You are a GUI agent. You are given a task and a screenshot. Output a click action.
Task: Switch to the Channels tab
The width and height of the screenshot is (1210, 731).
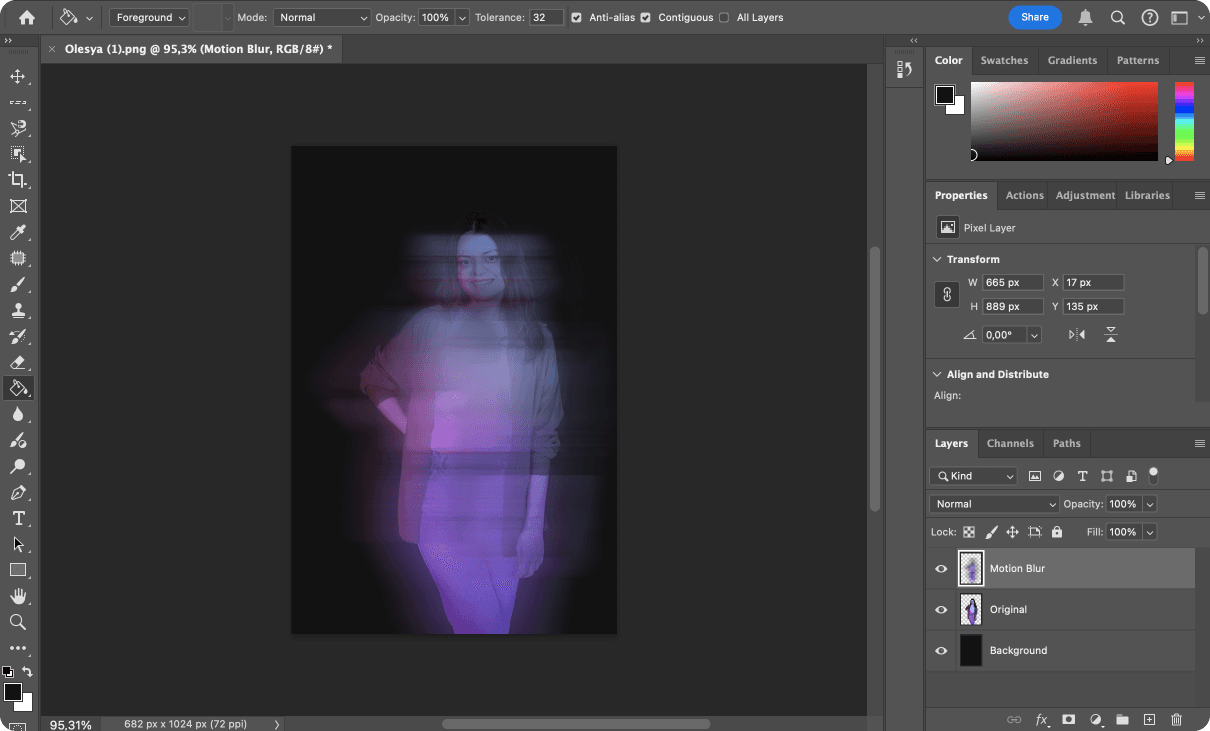tap(1010, 443)
